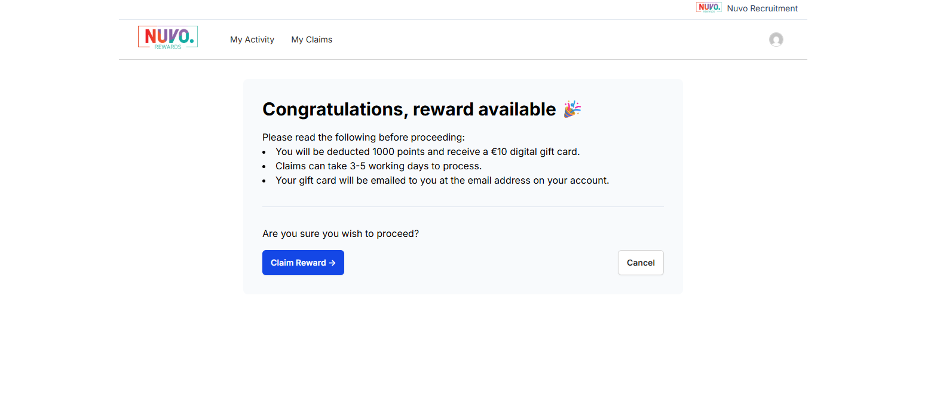The image size is (941, 414).
Task: Click the Cancel button
Action: click(640, 263)
